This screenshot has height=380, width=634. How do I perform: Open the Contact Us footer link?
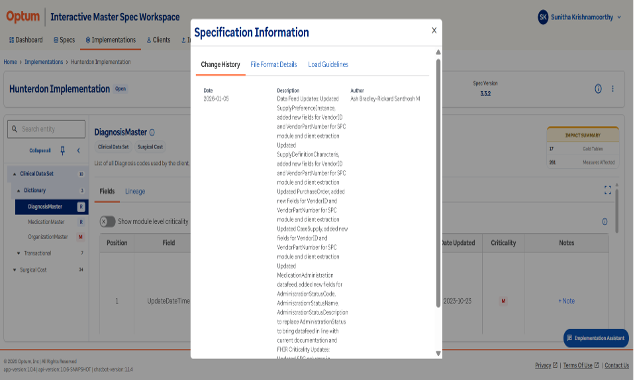tap(617, 365)
